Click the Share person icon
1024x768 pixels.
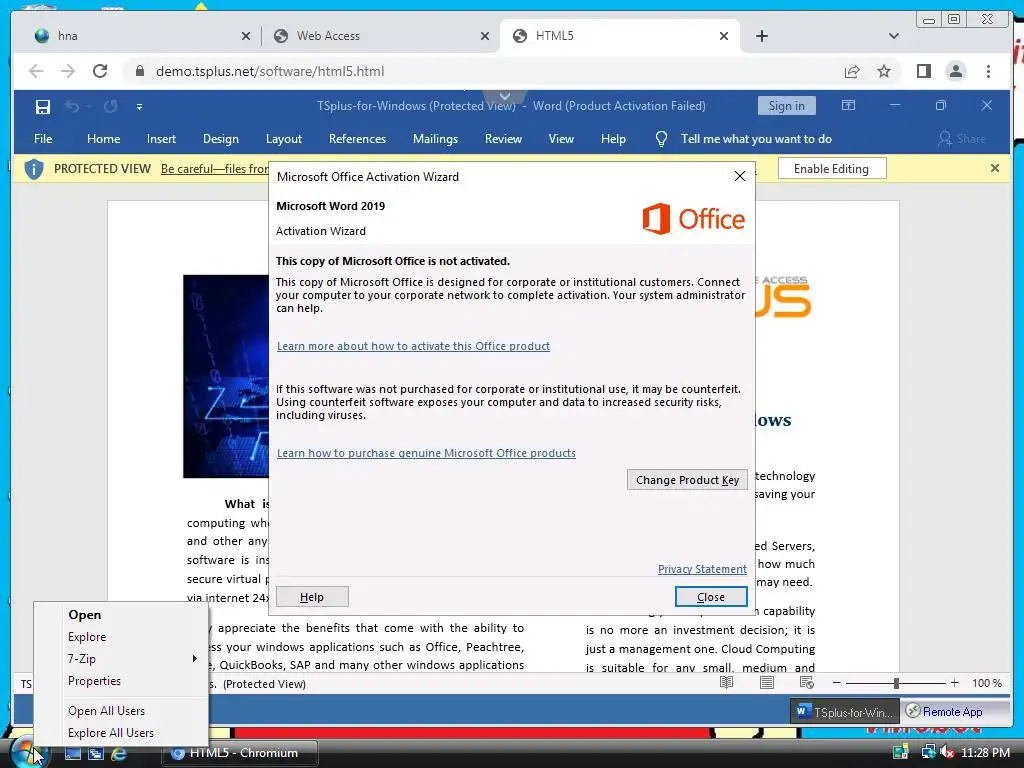[944, 138]
